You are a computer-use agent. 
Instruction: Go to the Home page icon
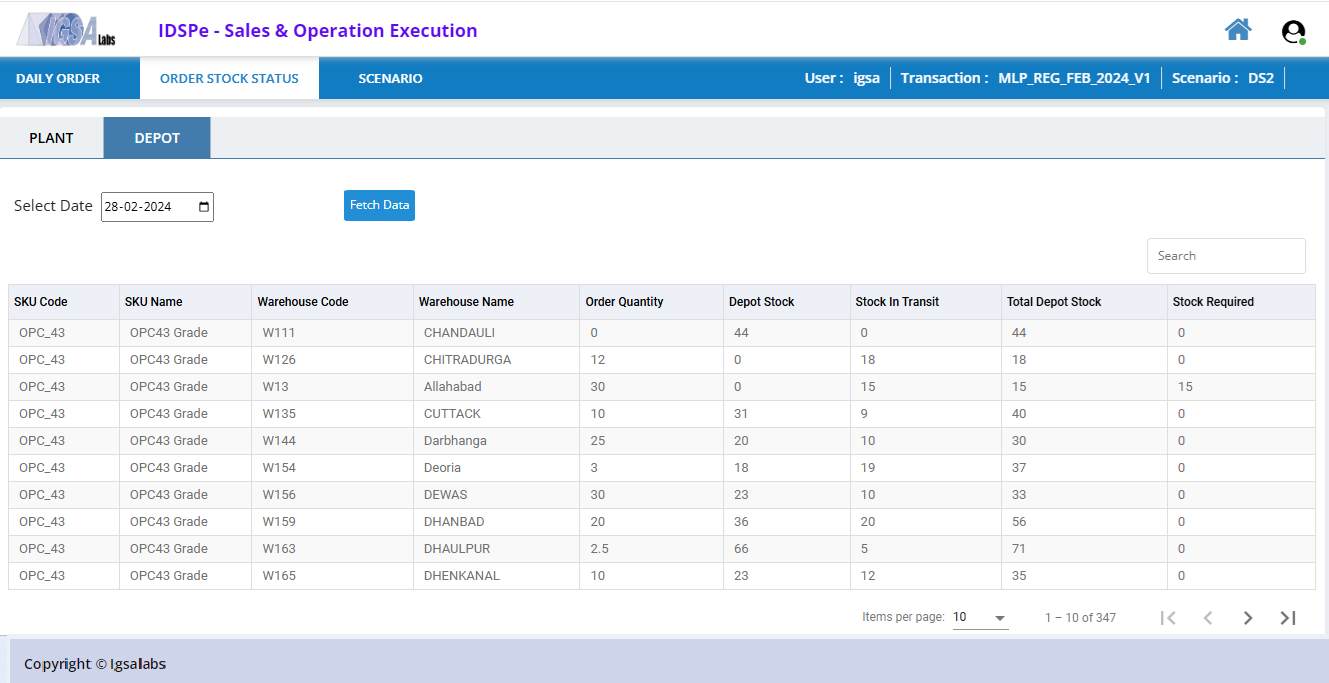tap(1238, 30)
